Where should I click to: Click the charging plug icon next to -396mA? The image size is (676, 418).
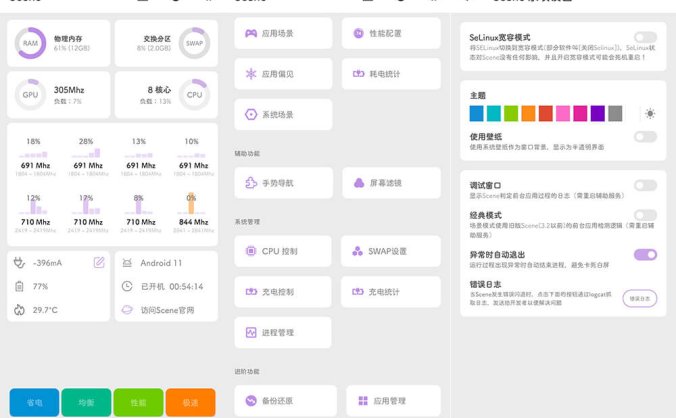coord(19,262)
